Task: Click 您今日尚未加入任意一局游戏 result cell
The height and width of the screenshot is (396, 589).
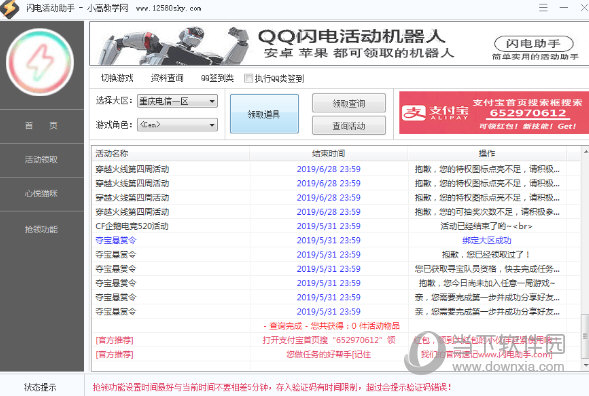Action: pyautogui.click(x=487, y=283)
